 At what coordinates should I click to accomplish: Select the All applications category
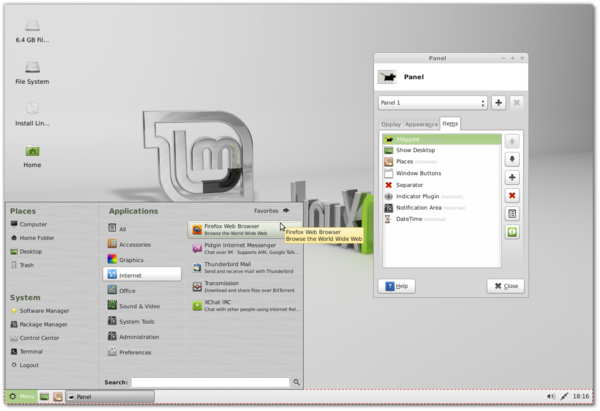(142, 228)
